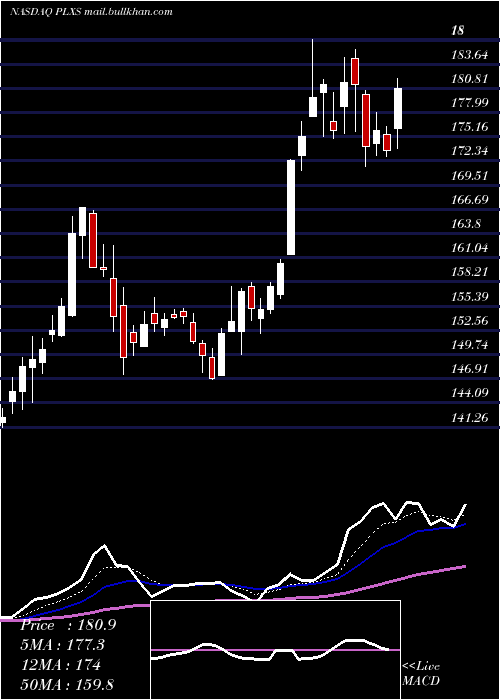The width and height of the screenshot is (500, 700).
Task: Click the partial 18 label at top right
Action: (x=458, y=31)
